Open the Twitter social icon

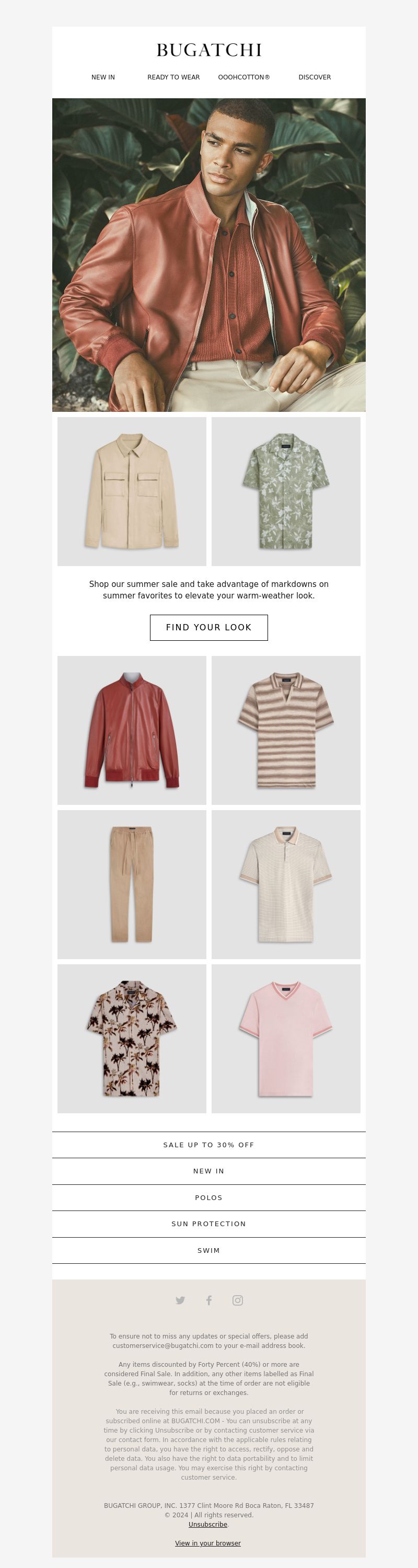click(180, 1300)
